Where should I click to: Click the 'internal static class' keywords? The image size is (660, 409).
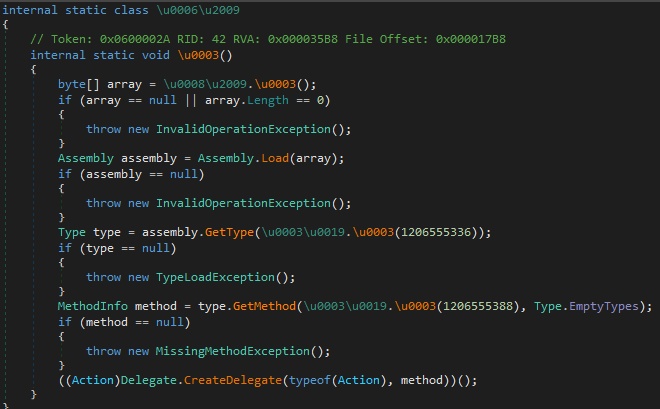75,10
